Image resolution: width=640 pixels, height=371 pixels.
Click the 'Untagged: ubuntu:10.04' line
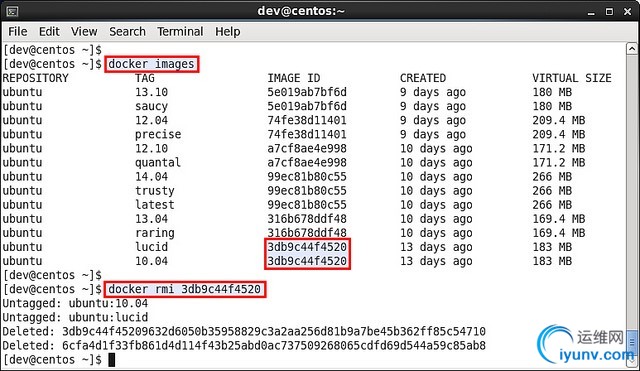click(x=75, y=303)
